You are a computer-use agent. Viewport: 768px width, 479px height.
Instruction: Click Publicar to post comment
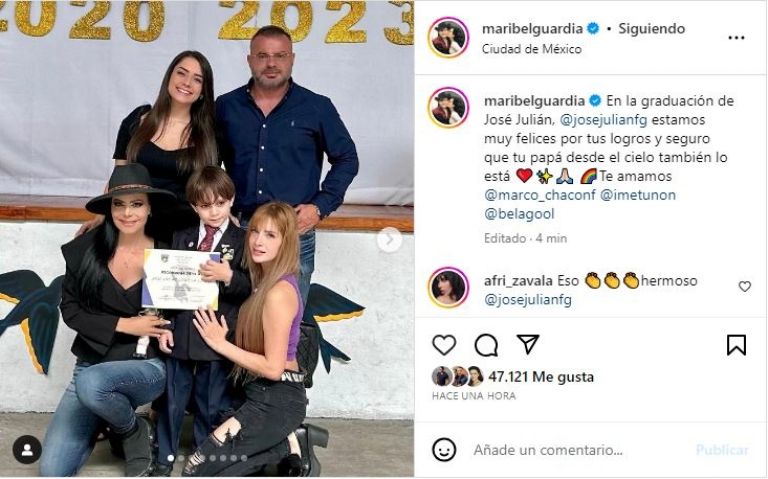pyautogui.click(x=722, y=450)
